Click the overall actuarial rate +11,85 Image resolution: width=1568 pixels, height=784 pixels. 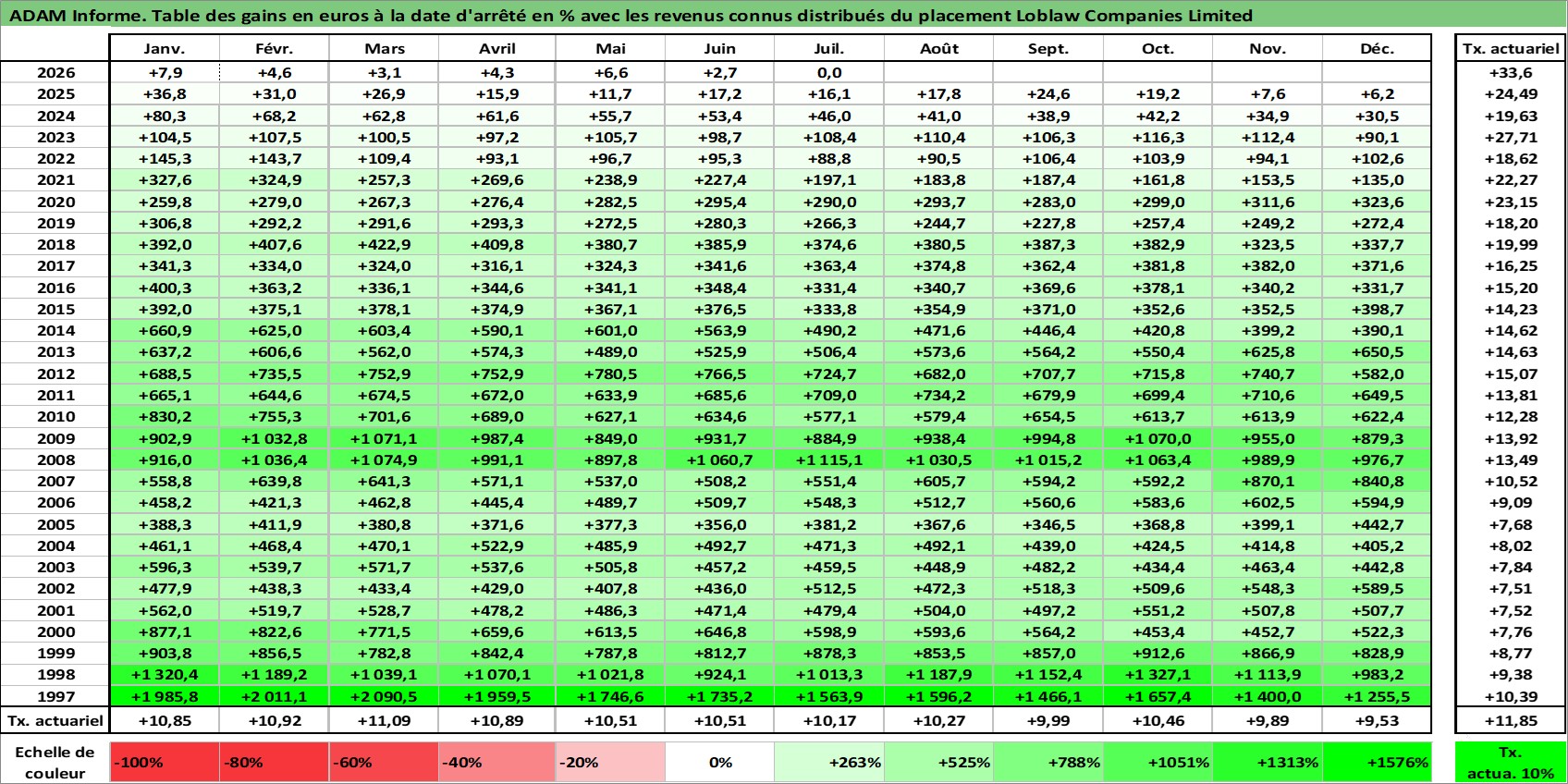tap(1511, 720)
